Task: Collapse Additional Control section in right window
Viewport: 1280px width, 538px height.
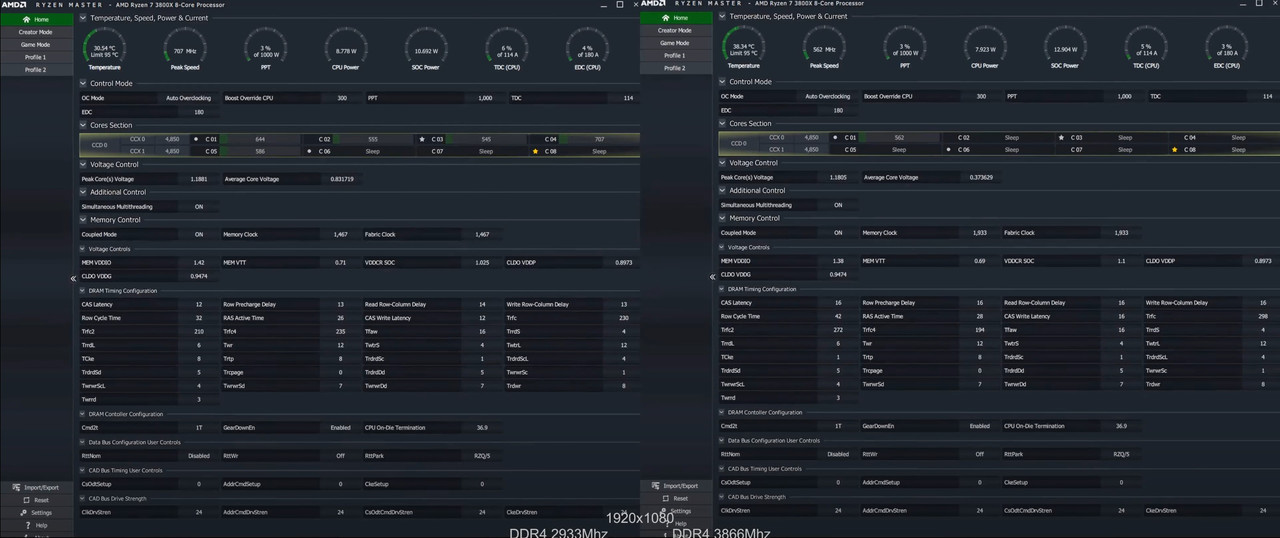Action: [722, 190]
